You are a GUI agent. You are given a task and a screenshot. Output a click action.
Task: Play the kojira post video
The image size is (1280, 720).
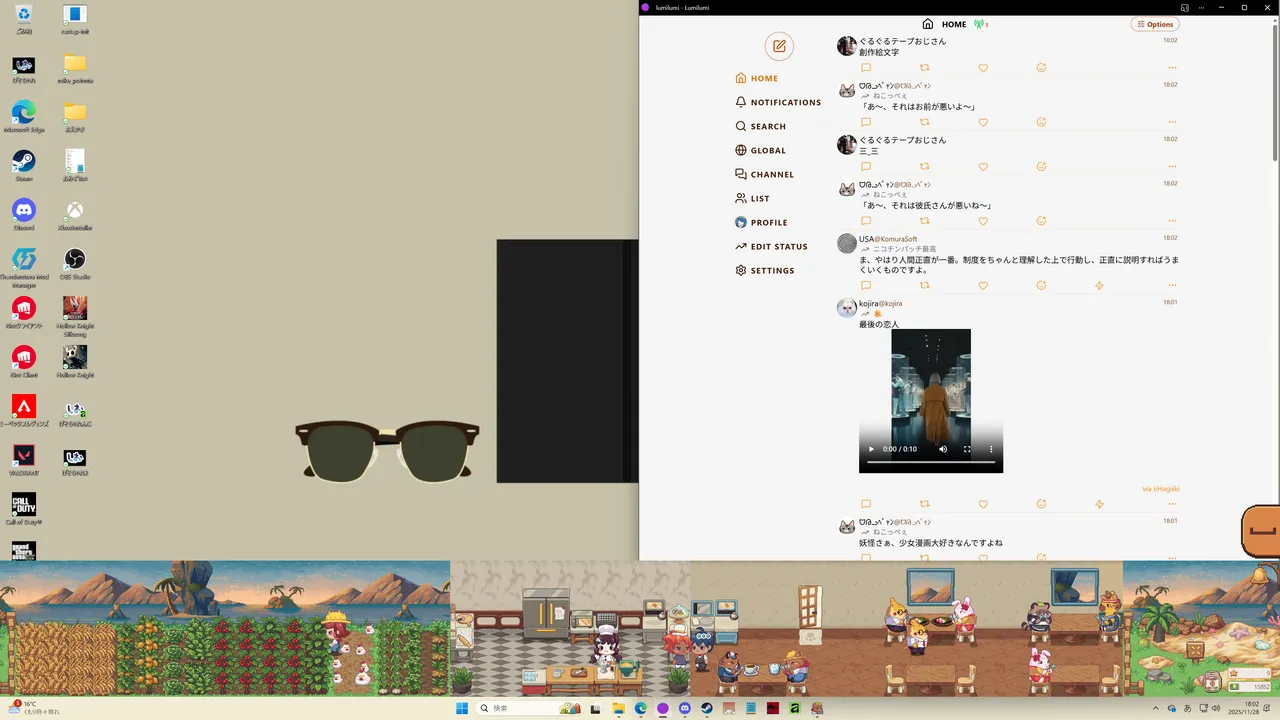[x=871, y=449]
